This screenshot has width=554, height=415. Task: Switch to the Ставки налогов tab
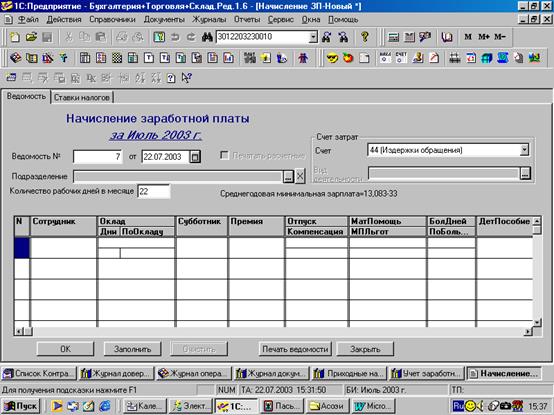pyautogui.click(x=82, y=97)
